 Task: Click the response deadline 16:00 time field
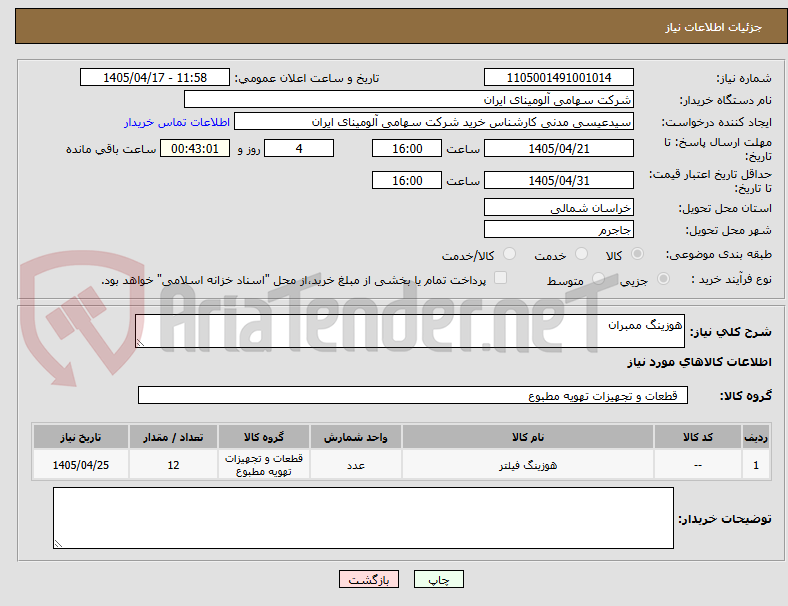click(x=407, y=148)
